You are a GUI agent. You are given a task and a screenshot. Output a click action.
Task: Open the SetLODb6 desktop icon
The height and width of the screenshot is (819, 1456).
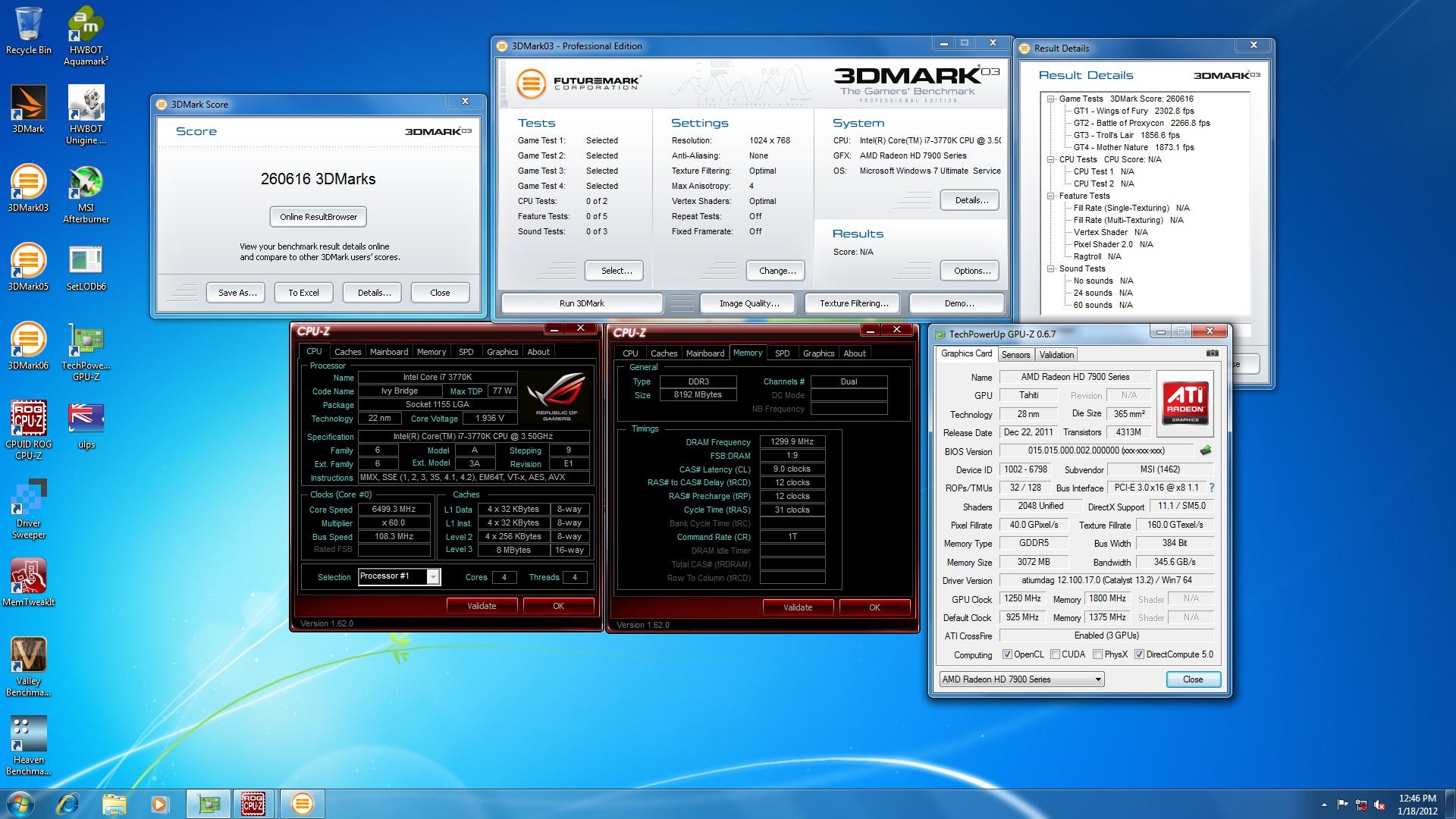(86, 268)
